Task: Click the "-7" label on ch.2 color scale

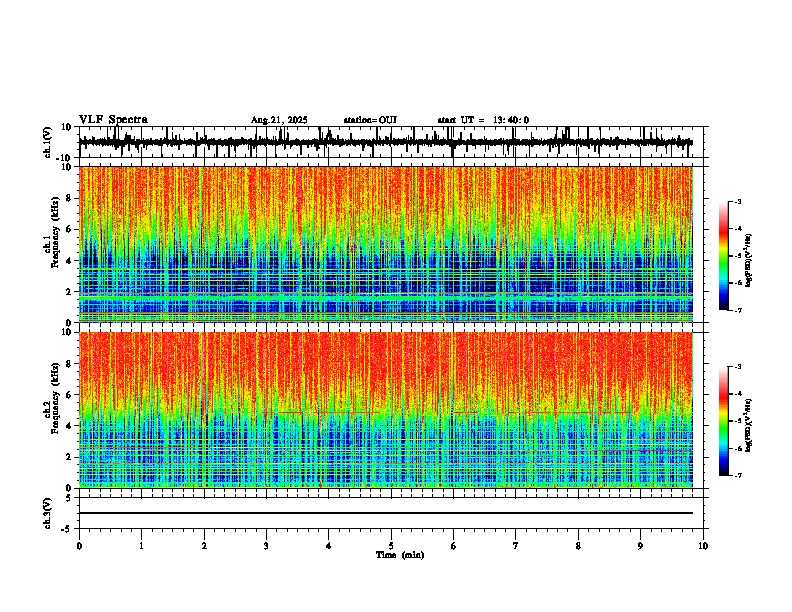Action: (737, 475)
